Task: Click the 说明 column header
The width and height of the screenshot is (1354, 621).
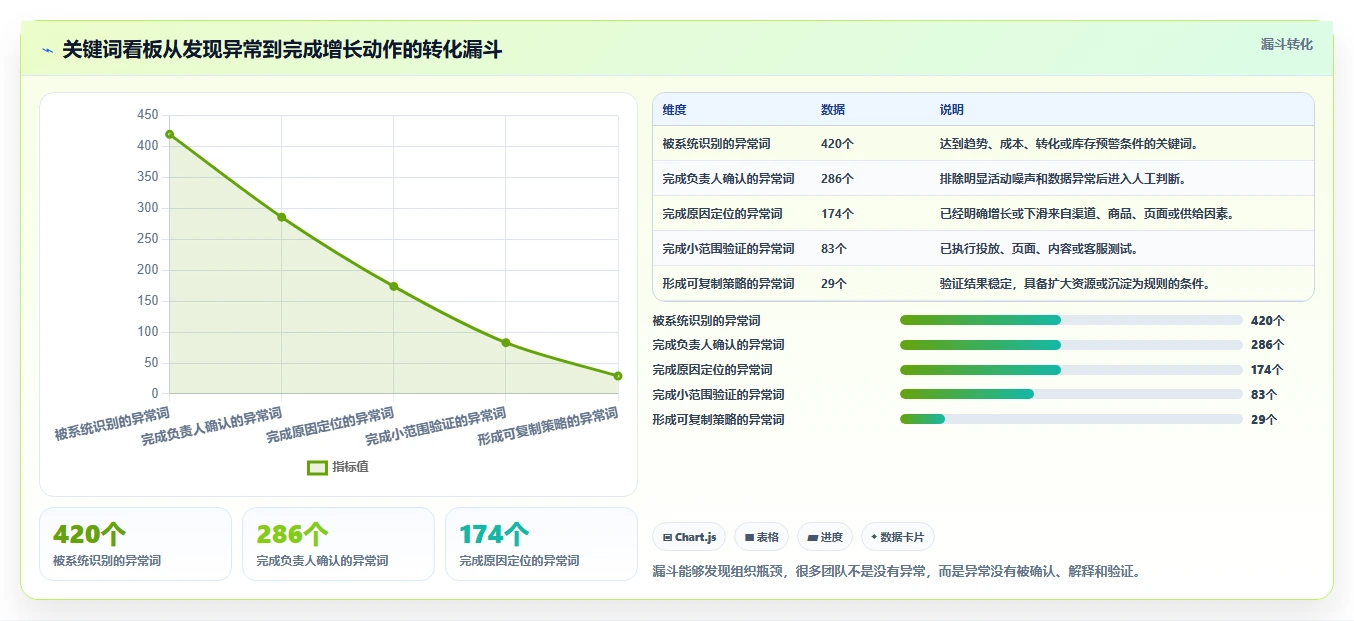Action: [952, 110]
